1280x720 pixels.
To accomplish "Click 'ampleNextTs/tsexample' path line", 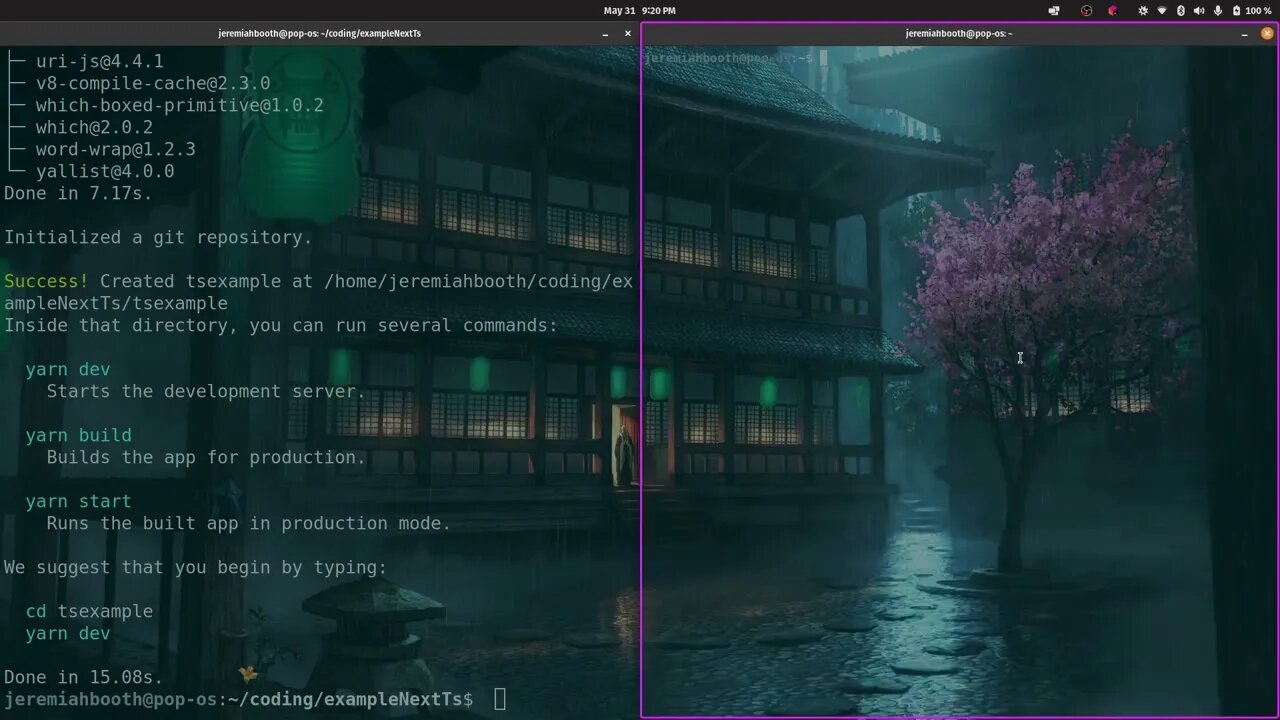I will [x=116, y=303].
